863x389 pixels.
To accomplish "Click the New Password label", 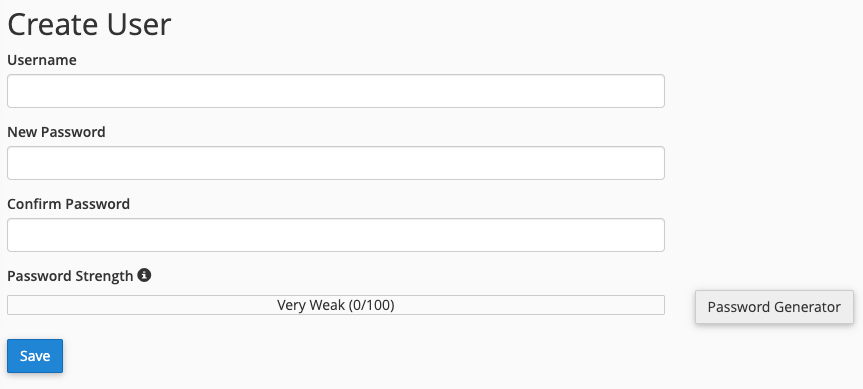I will pos(56,132).
